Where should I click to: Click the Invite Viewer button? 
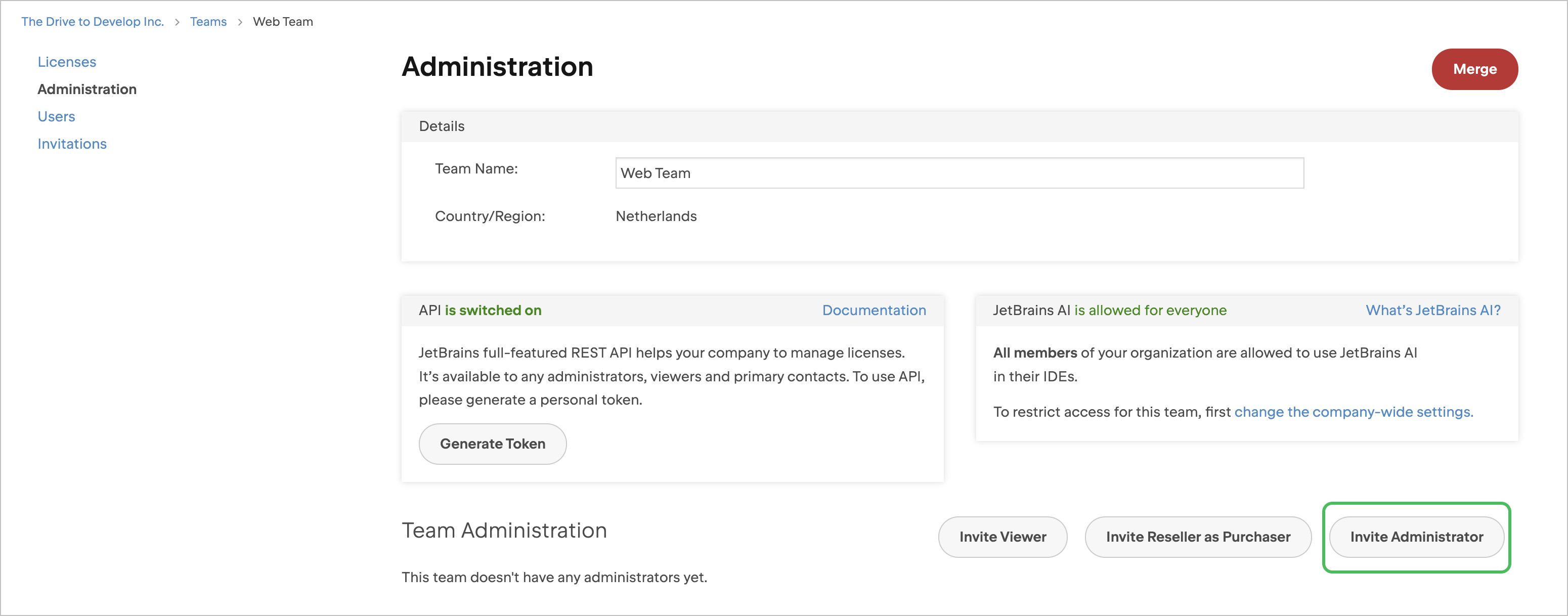point(1002,537)
